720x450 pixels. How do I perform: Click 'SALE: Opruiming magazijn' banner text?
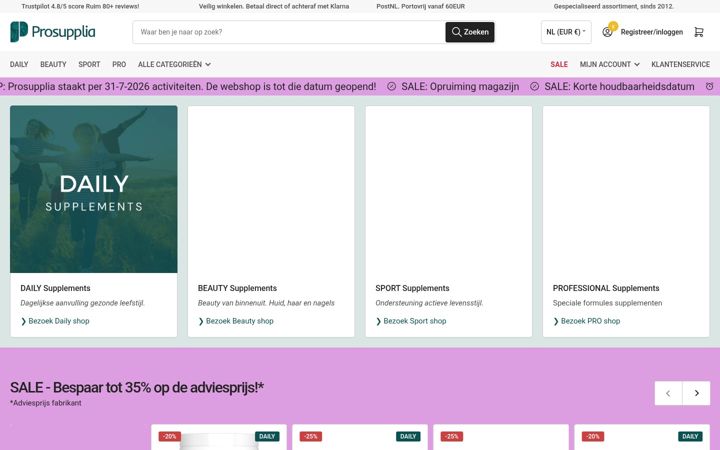pyautogui.click(x=460, y=86)
